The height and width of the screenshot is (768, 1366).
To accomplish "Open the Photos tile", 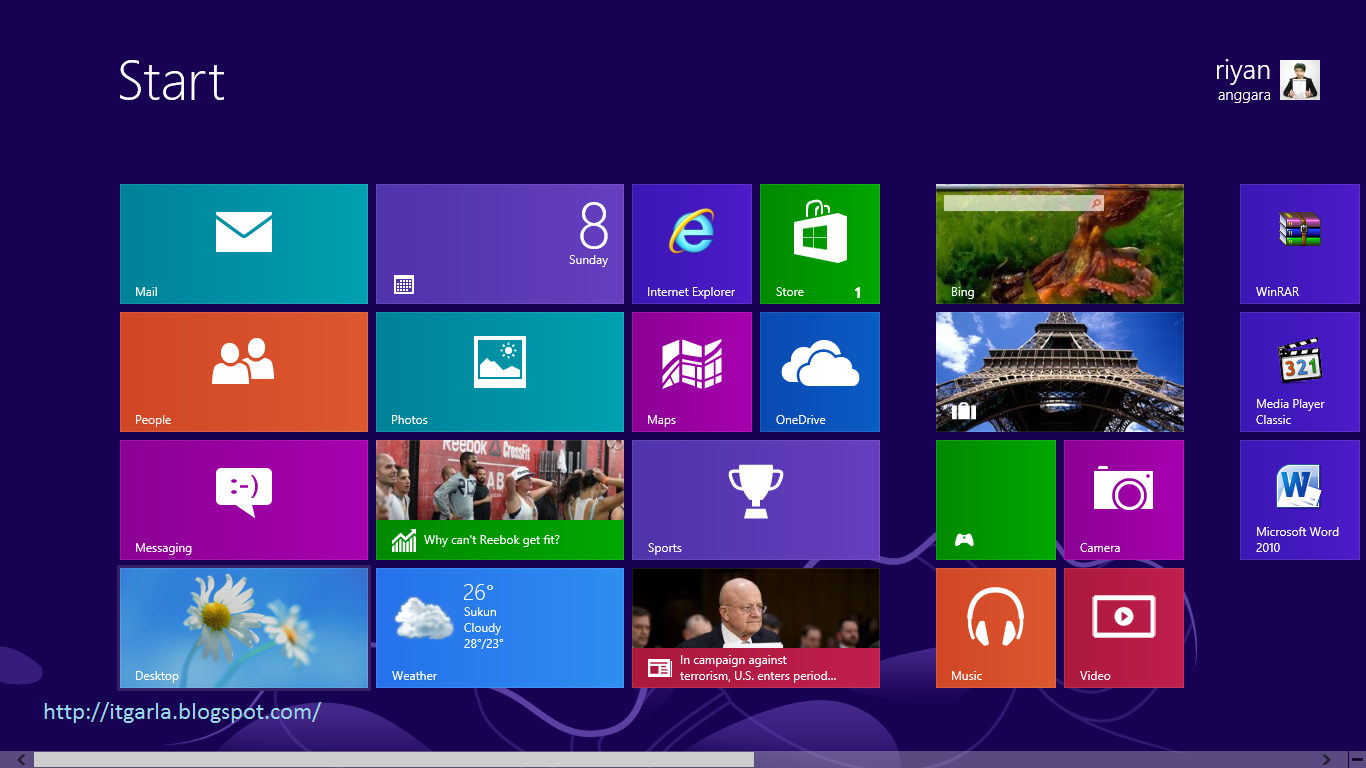I will pyautogui.click(x=500, y=372).
